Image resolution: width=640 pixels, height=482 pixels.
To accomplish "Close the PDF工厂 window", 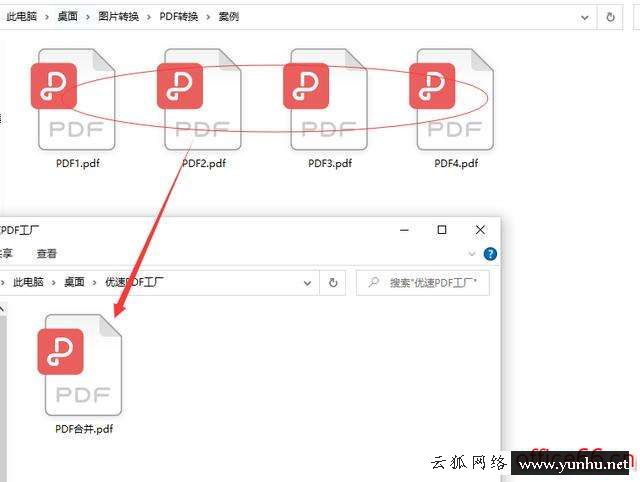I will (480, 230).
